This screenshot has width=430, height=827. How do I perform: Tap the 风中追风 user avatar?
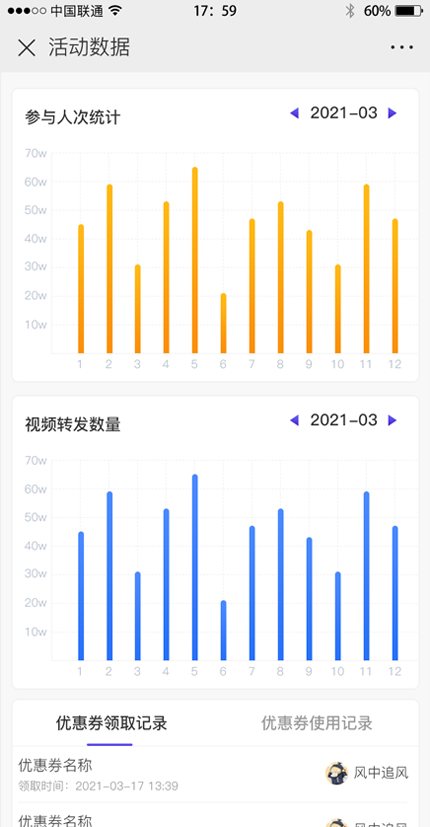337,773
